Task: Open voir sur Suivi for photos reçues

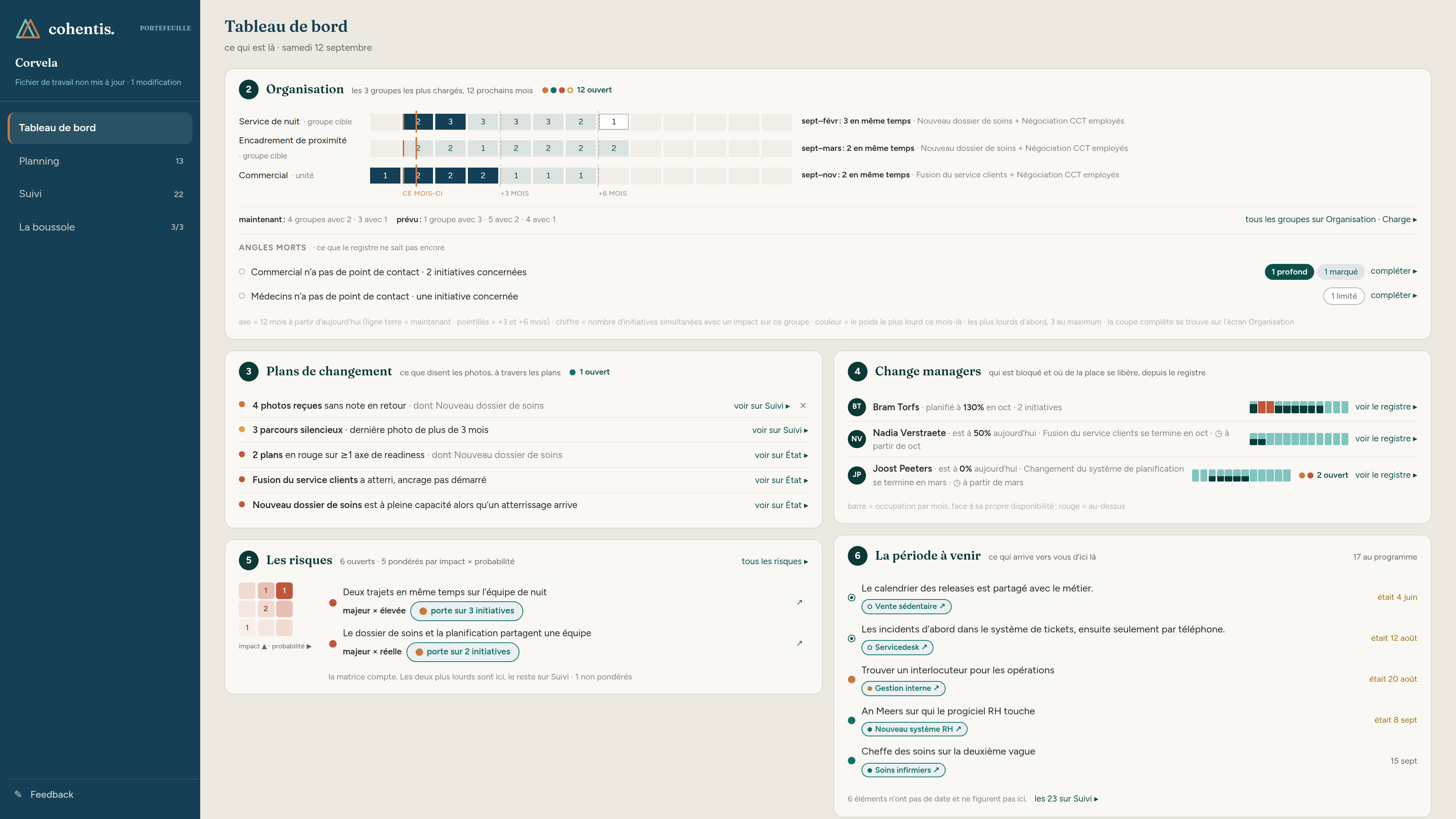Action: pos(761,406)
